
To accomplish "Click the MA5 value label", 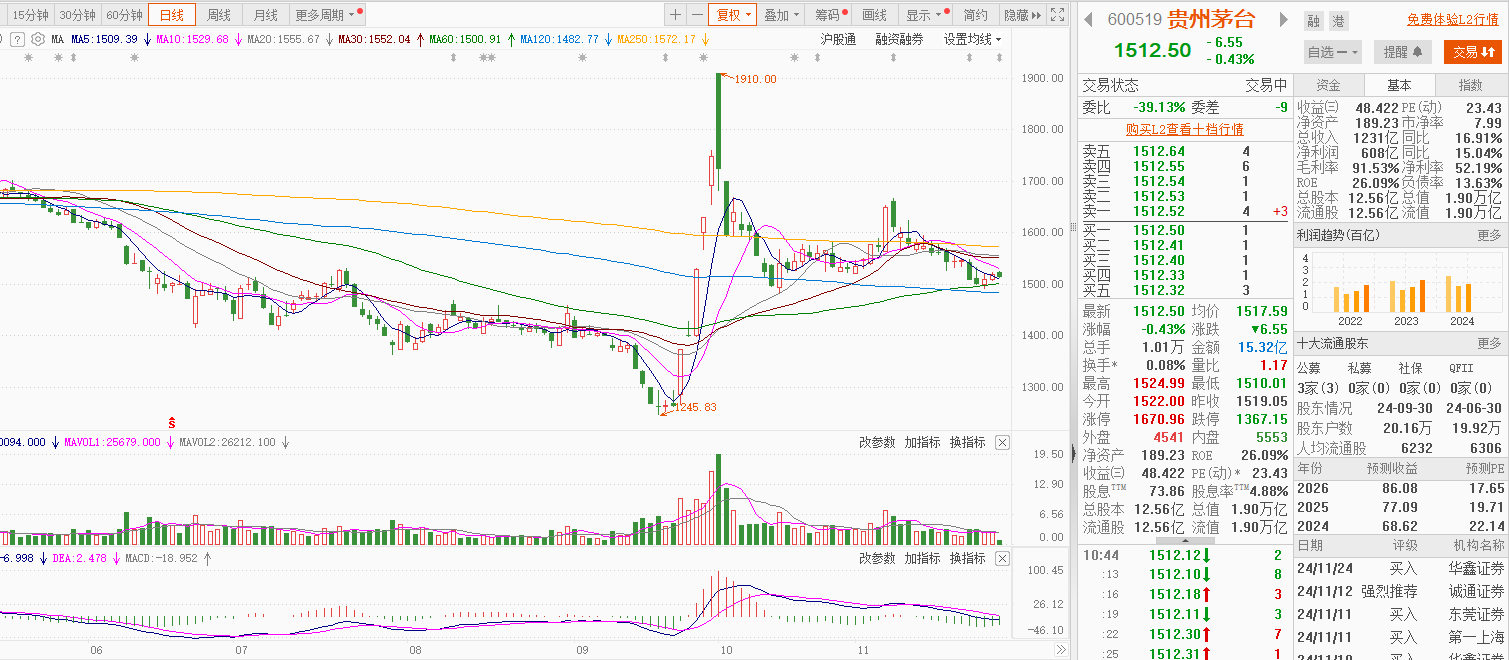I will (x=104, y=39).
